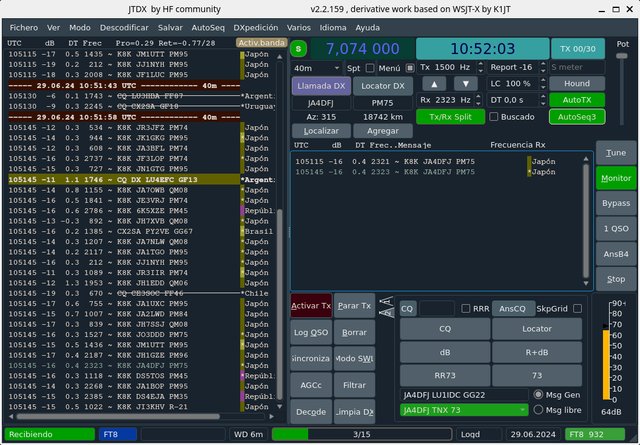Click the up arrow frequency button
Viewport: 640px width, 445px height.
click(x=434, y=84)
